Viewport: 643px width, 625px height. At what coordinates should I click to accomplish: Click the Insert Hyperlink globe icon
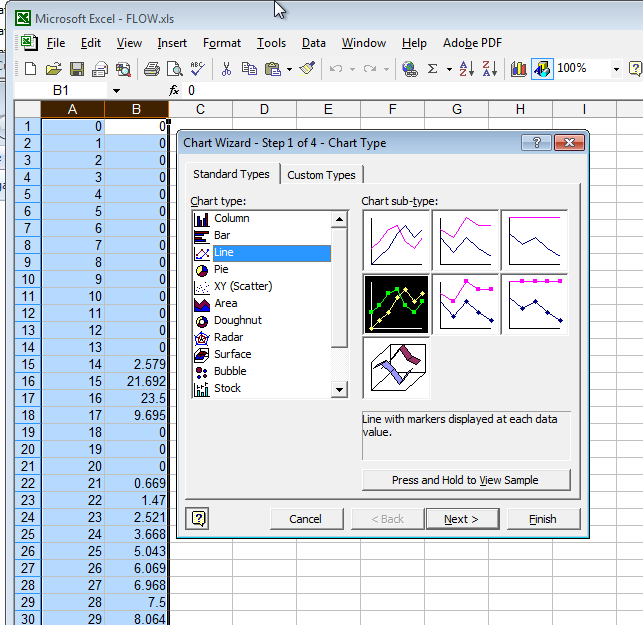point(409,68)
